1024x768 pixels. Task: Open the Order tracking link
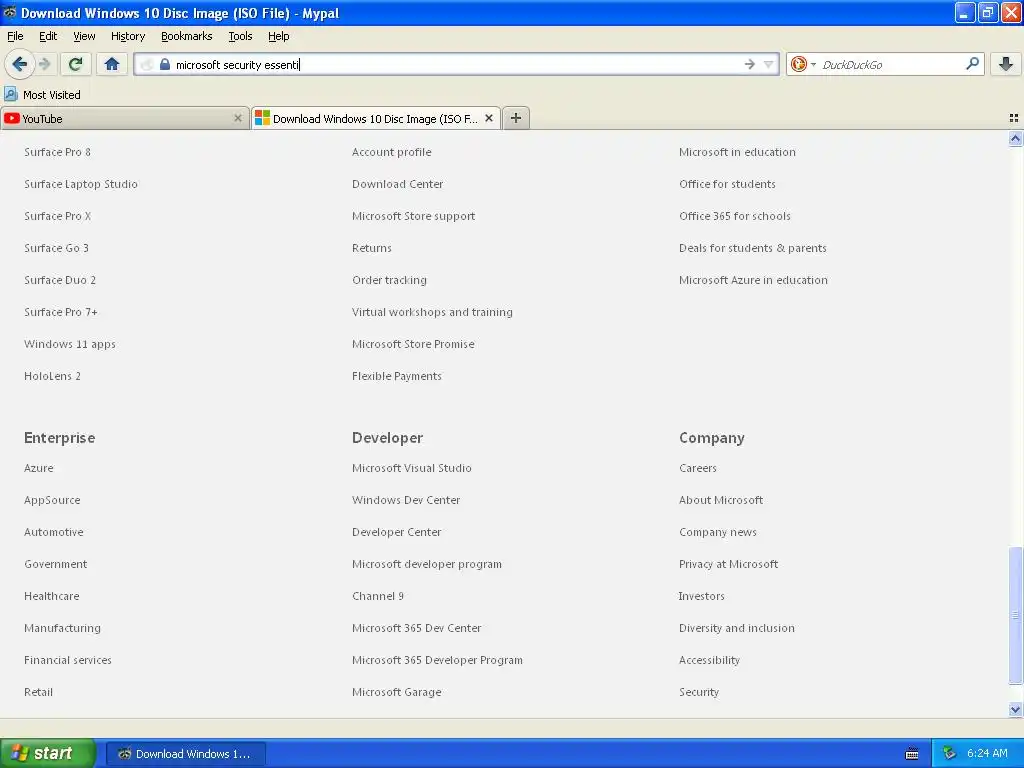[x=389, y=280]
